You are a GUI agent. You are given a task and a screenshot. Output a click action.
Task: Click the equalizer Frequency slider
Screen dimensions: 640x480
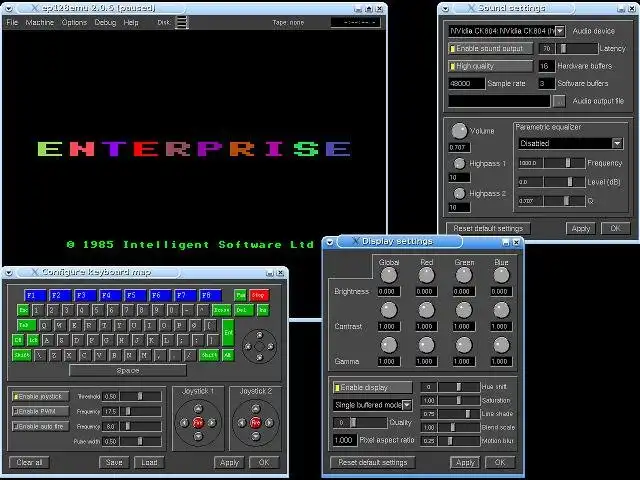(x=564, y=163)
